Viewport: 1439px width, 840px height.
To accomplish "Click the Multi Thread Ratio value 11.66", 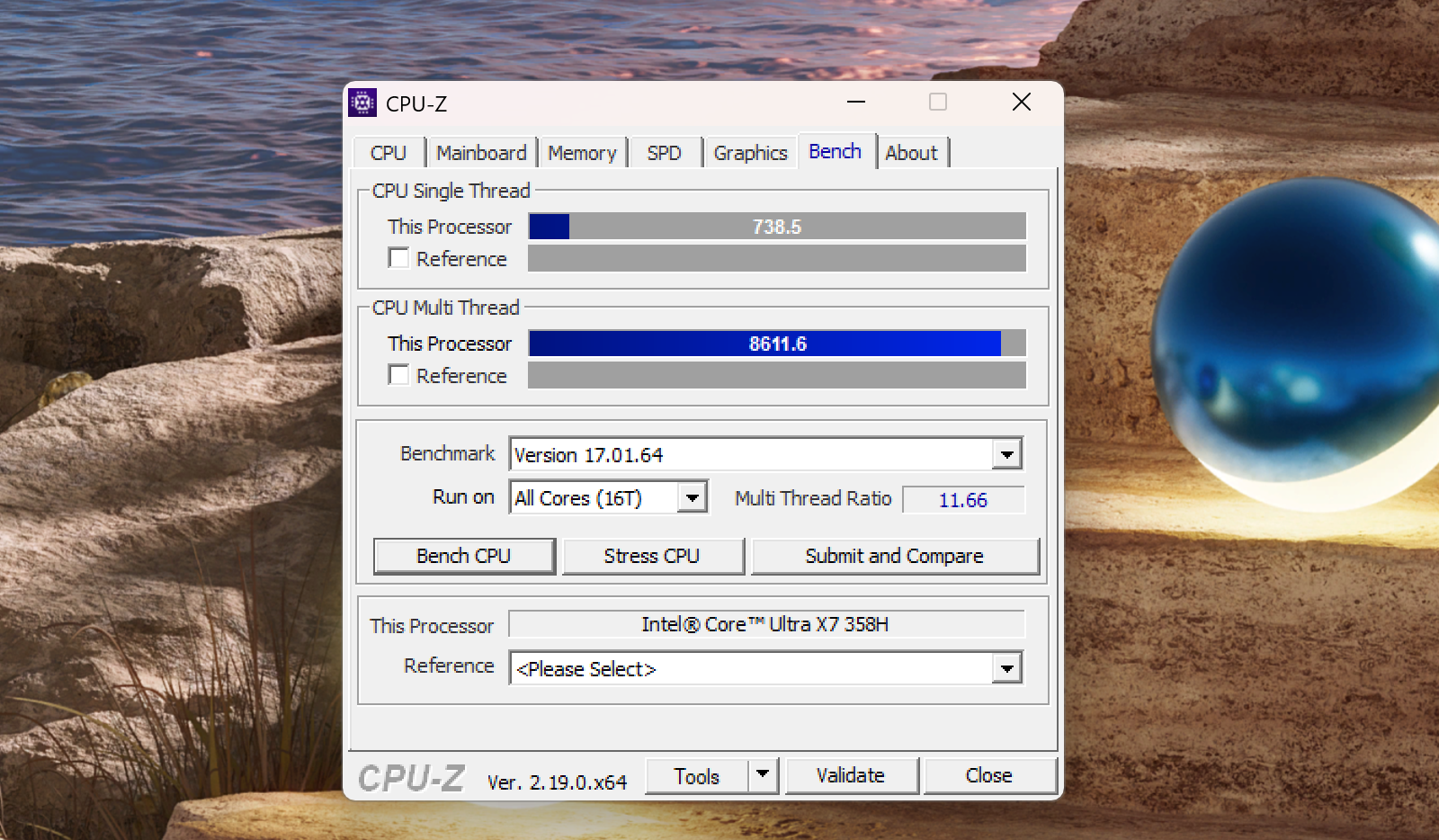I will click(963, 500).
